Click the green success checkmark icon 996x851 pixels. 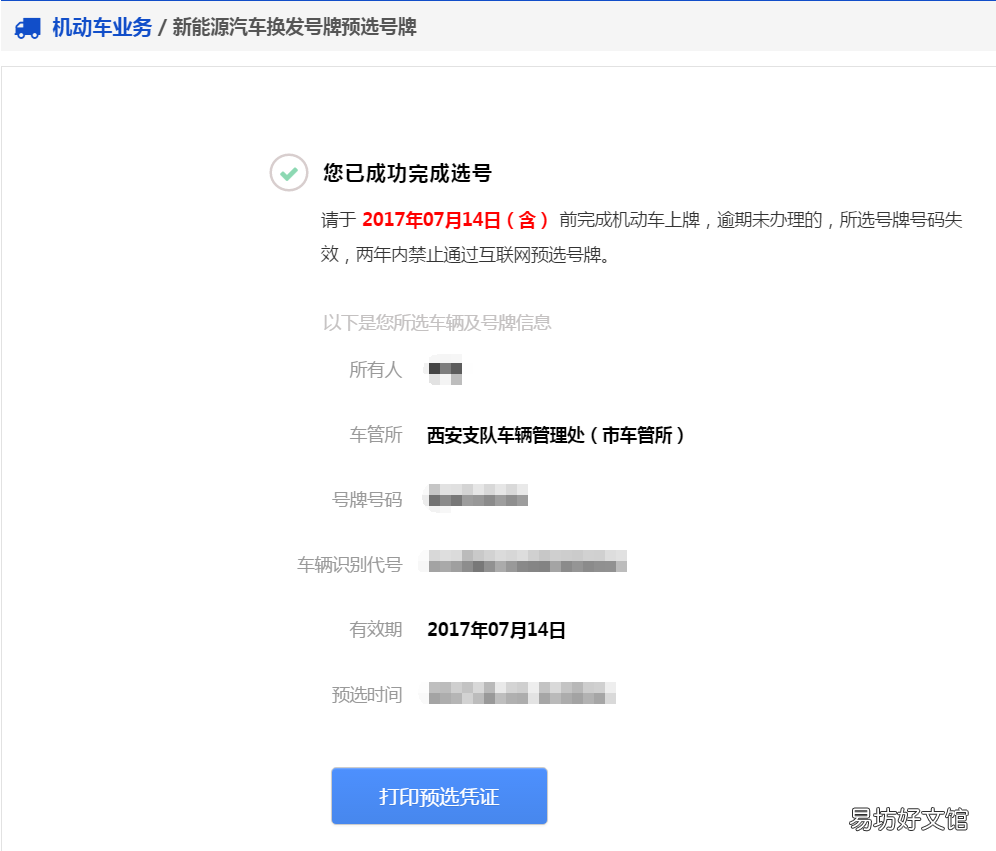pyautogui.click(x=289, y=173)
